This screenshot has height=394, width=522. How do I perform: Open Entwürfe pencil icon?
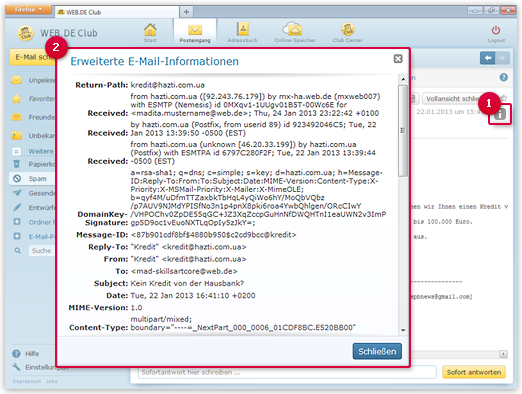[x=17, y=207]
